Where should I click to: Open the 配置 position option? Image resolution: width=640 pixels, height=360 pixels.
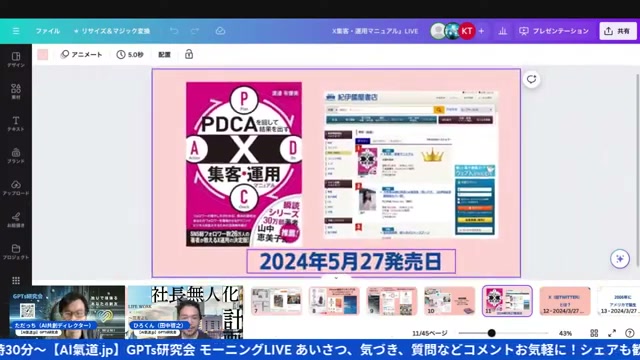164,55
